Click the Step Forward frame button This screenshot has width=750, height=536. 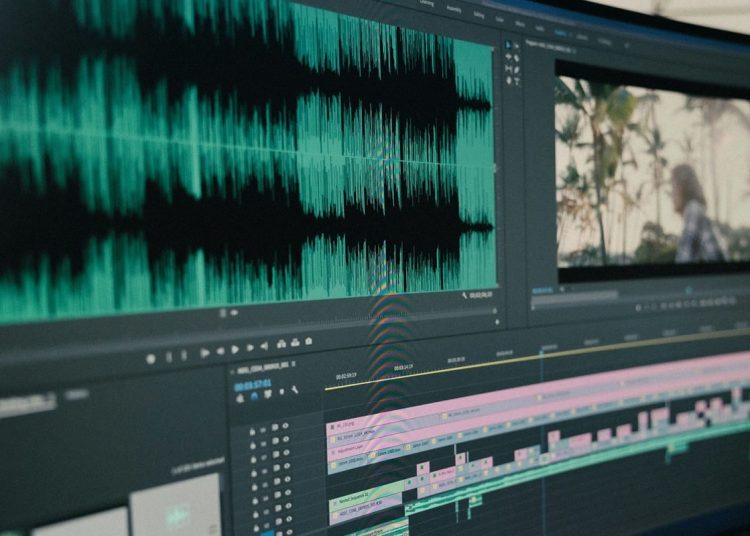pyautogui.click(x=249, y=349)
